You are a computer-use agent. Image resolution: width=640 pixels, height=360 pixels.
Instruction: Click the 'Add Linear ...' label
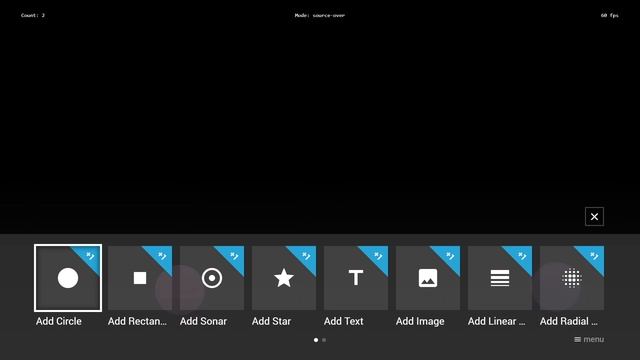coord(496,321)
